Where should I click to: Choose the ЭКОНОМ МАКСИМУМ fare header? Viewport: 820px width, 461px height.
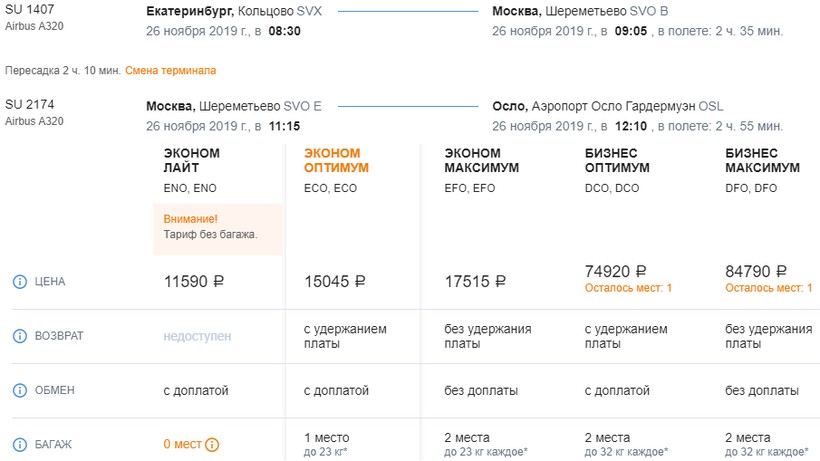pos(482,160)
